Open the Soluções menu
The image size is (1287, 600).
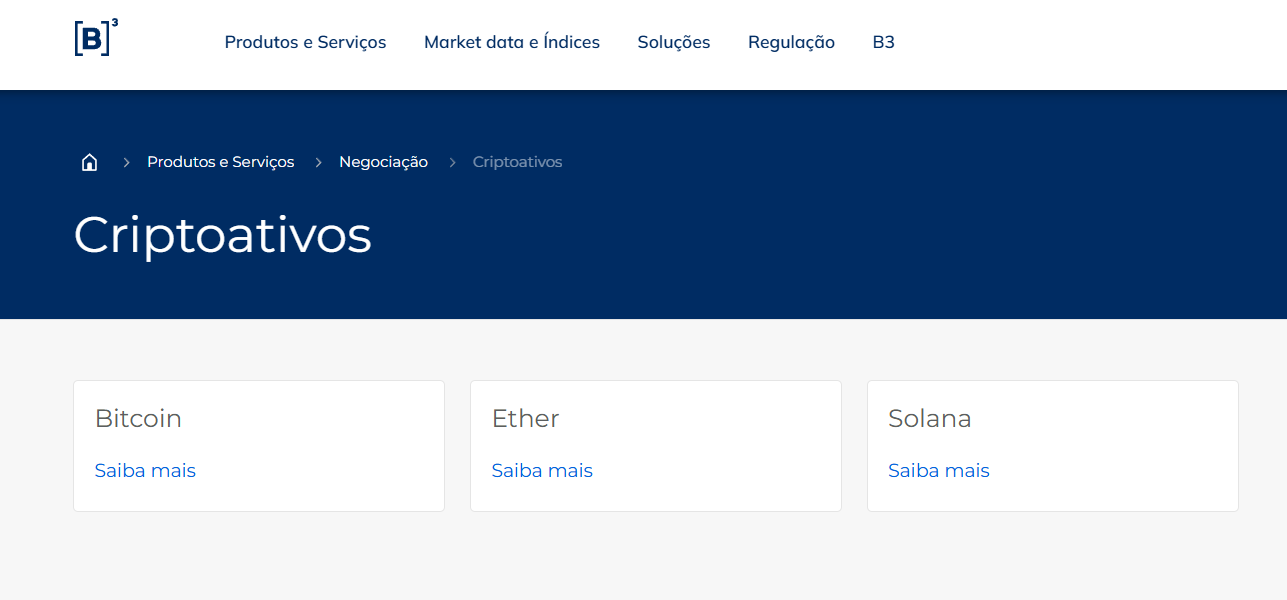[674, 42]
